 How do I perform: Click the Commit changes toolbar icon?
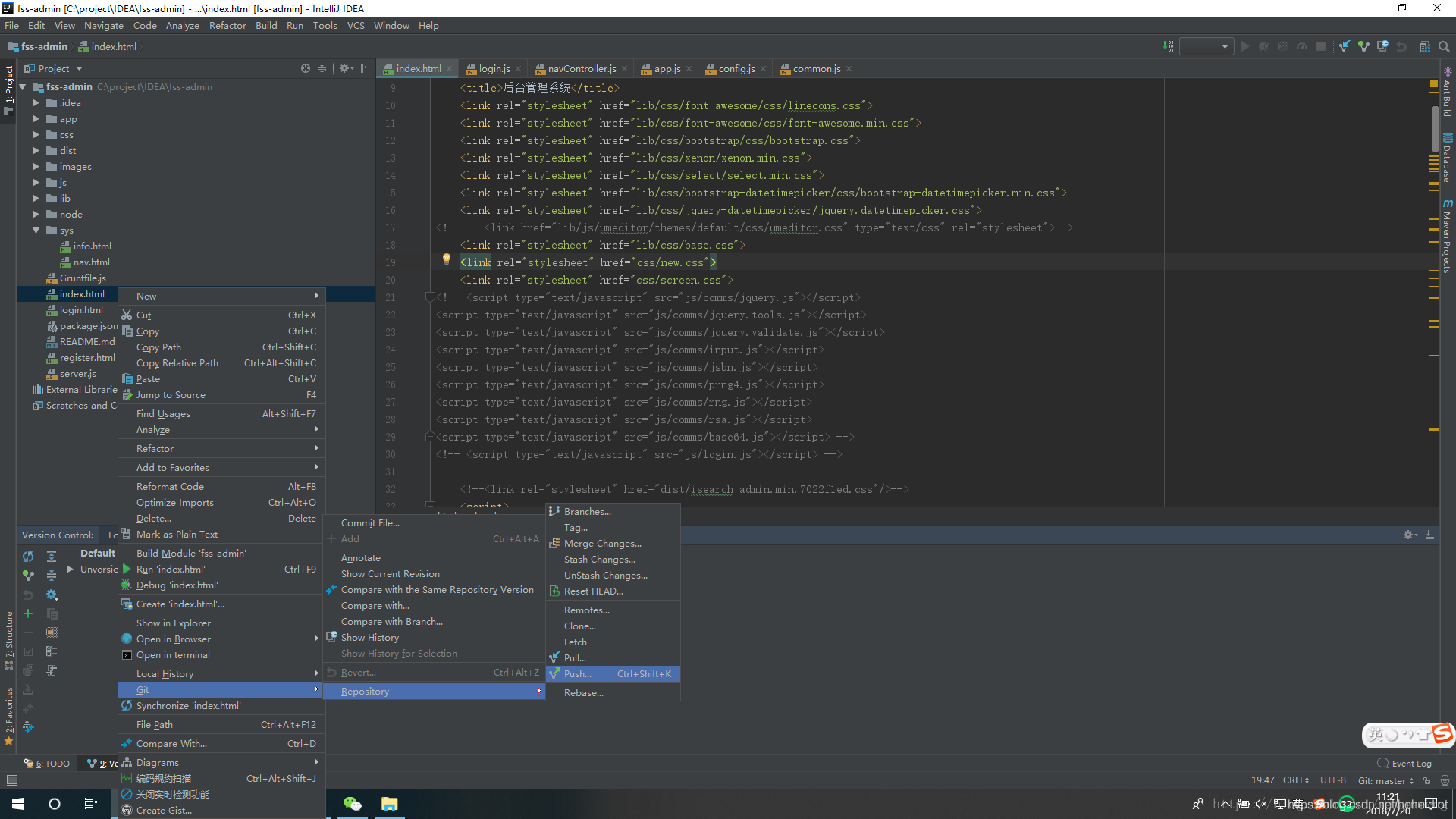click(x=1363, y=46)
